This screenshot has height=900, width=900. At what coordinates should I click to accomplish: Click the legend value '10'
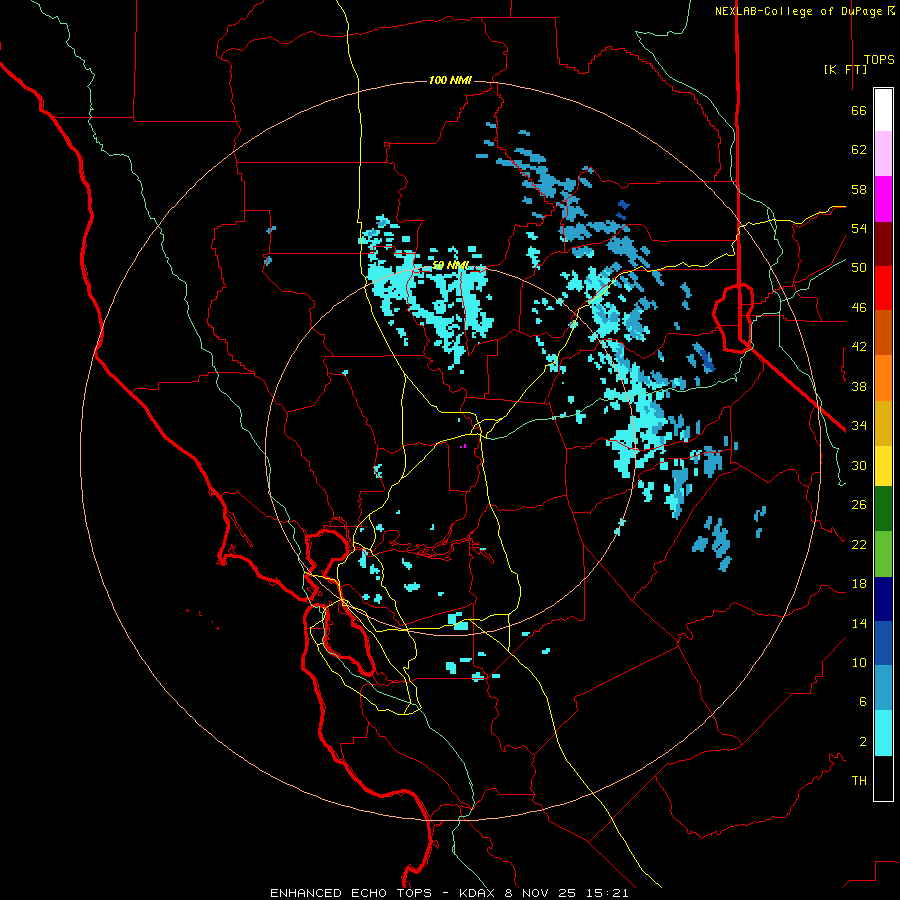[x=859, y=662]
